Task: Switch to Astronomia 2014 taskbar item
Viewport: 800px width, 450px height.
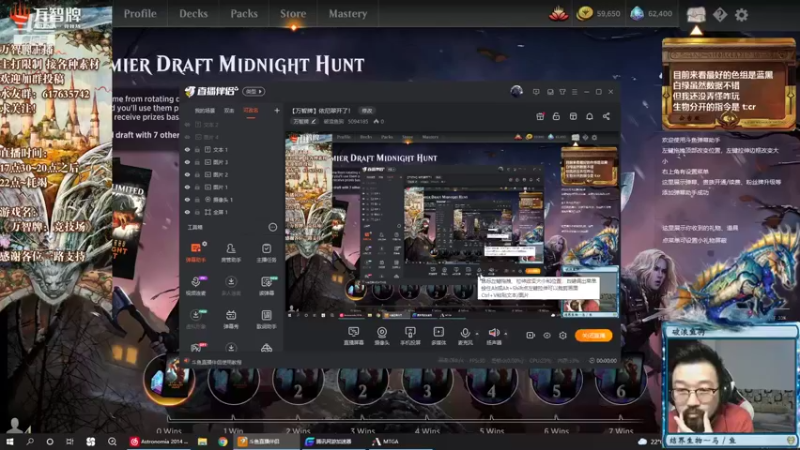Action: coord(159,441)
